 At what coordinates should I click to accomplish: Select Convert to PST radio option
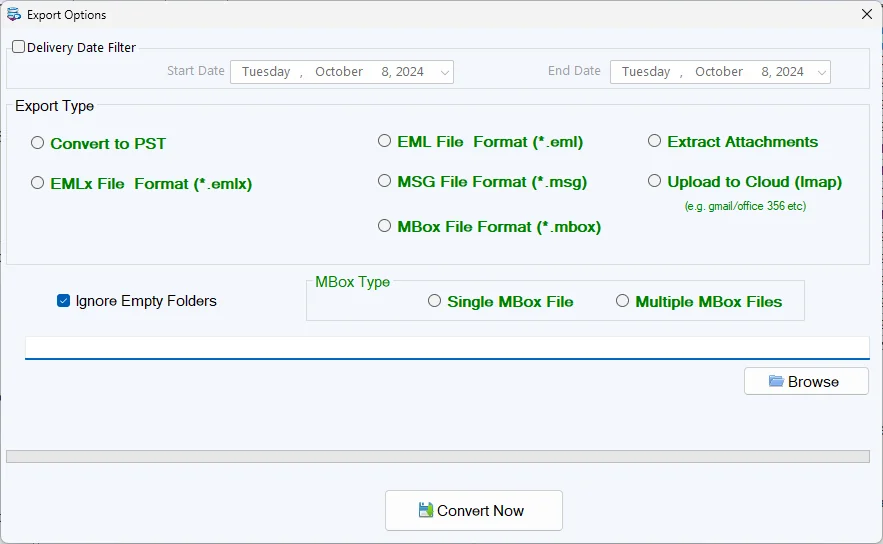(38, 143)
